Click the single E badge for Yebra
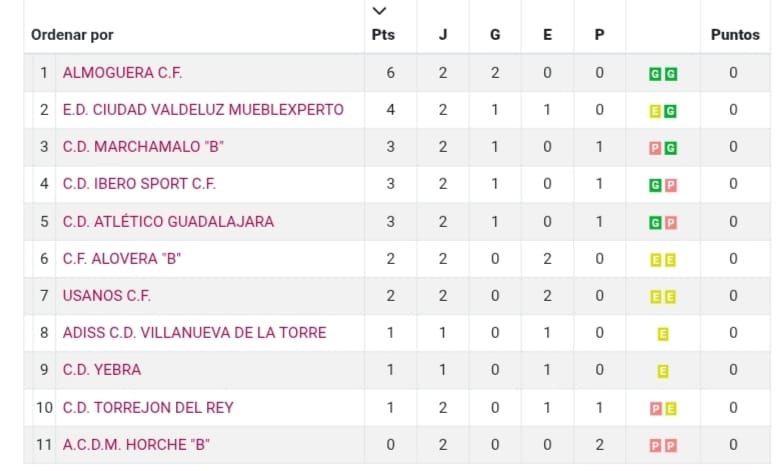This screenshot has width=781, height=471. point(663,371)
